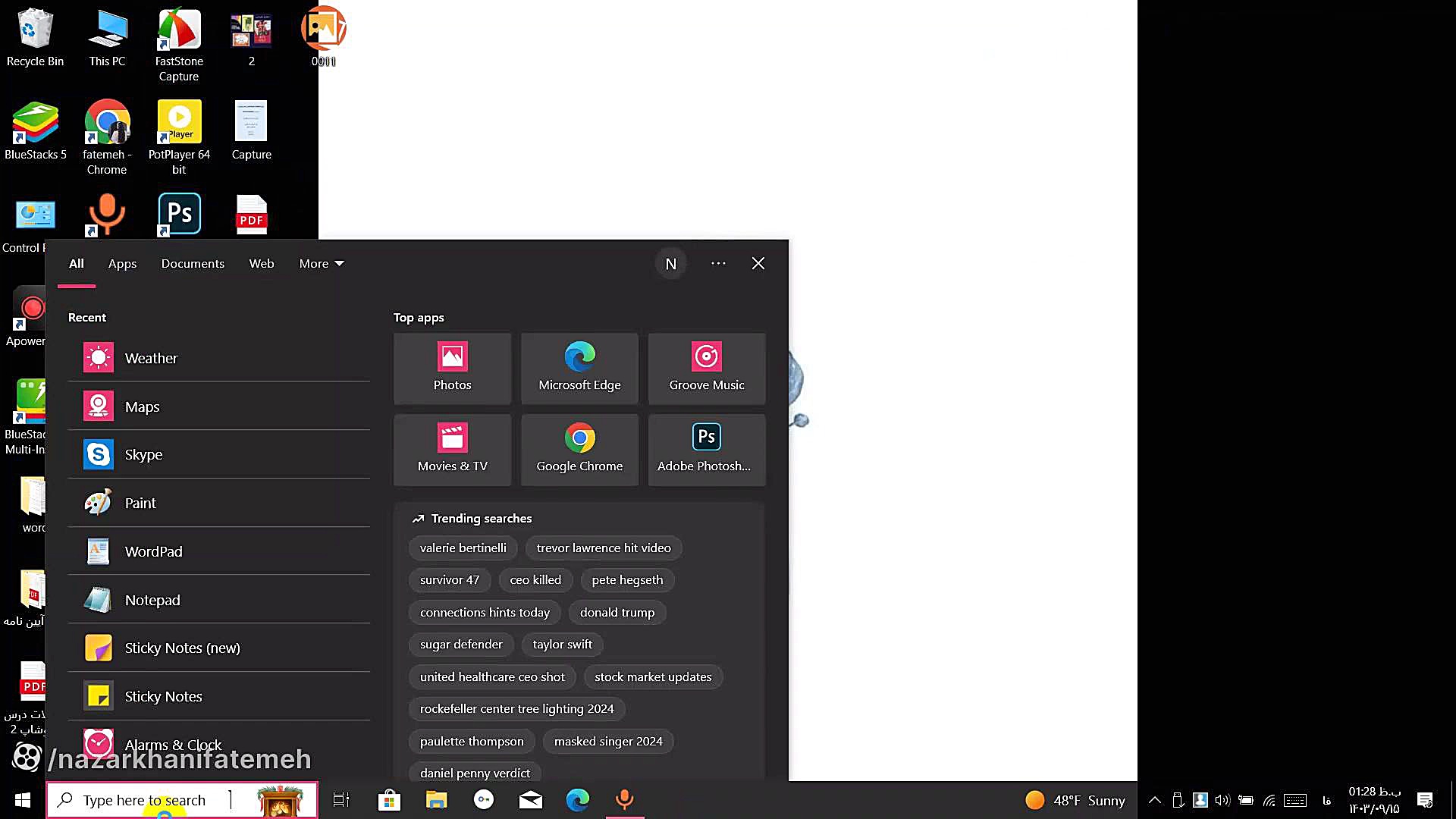Select the 0011 desktop image icon
This screenshot has width=1456, height=819.
(324, 38)
